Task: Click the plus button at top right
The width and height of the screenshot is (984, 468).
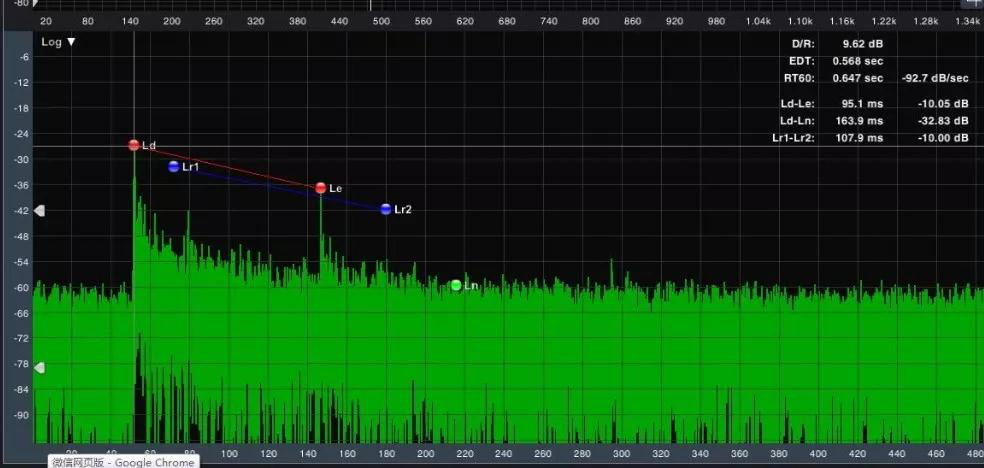Action: (971, 3)
